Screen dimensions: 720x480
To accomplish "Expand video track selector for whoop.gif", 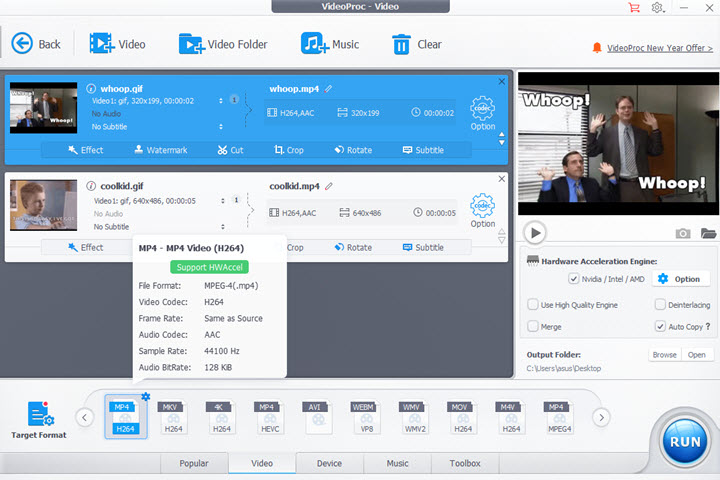I will (221, 101).
